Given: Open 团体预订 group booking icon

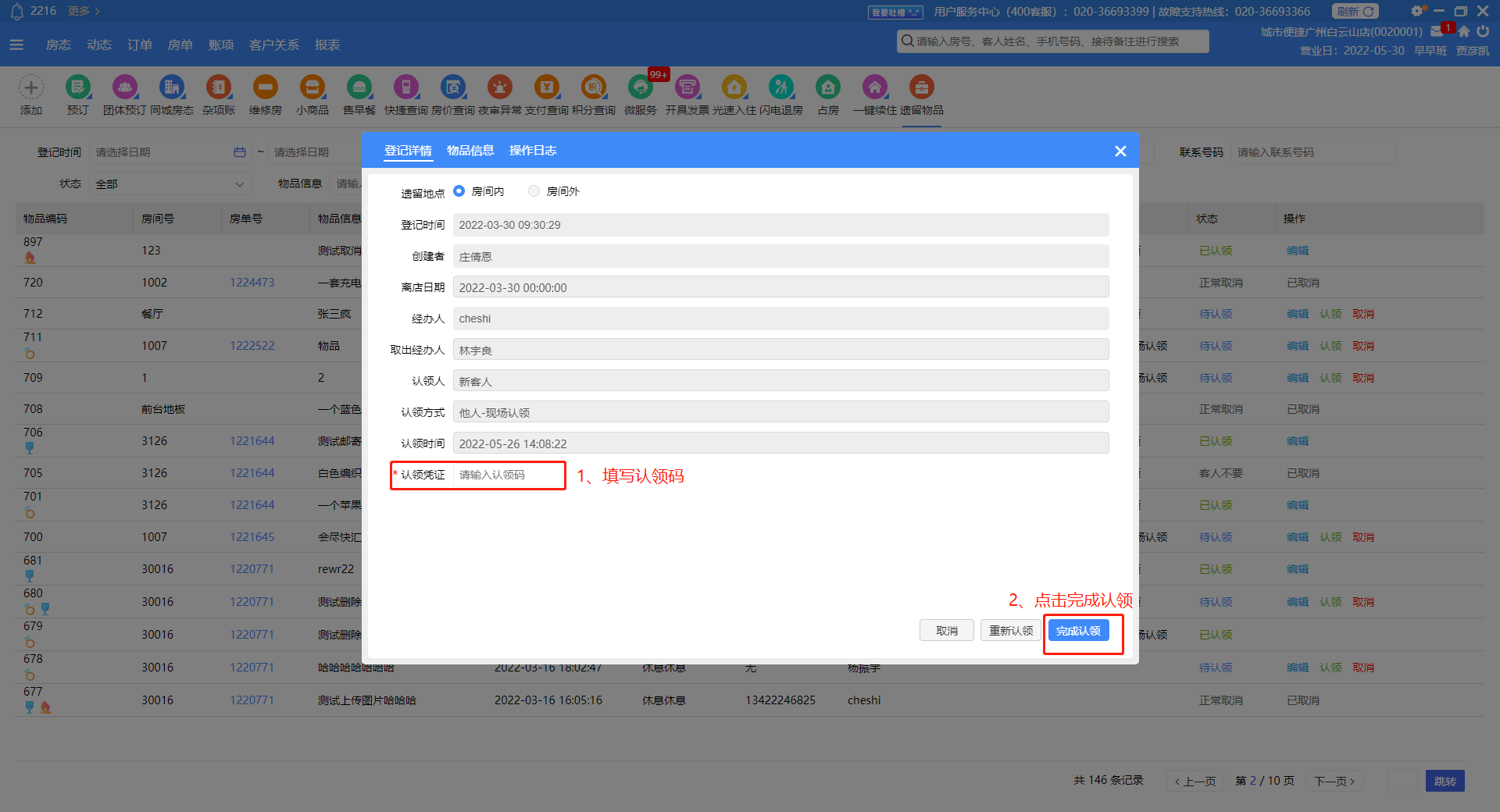Looking at the screenshot, I should point(125,87).
